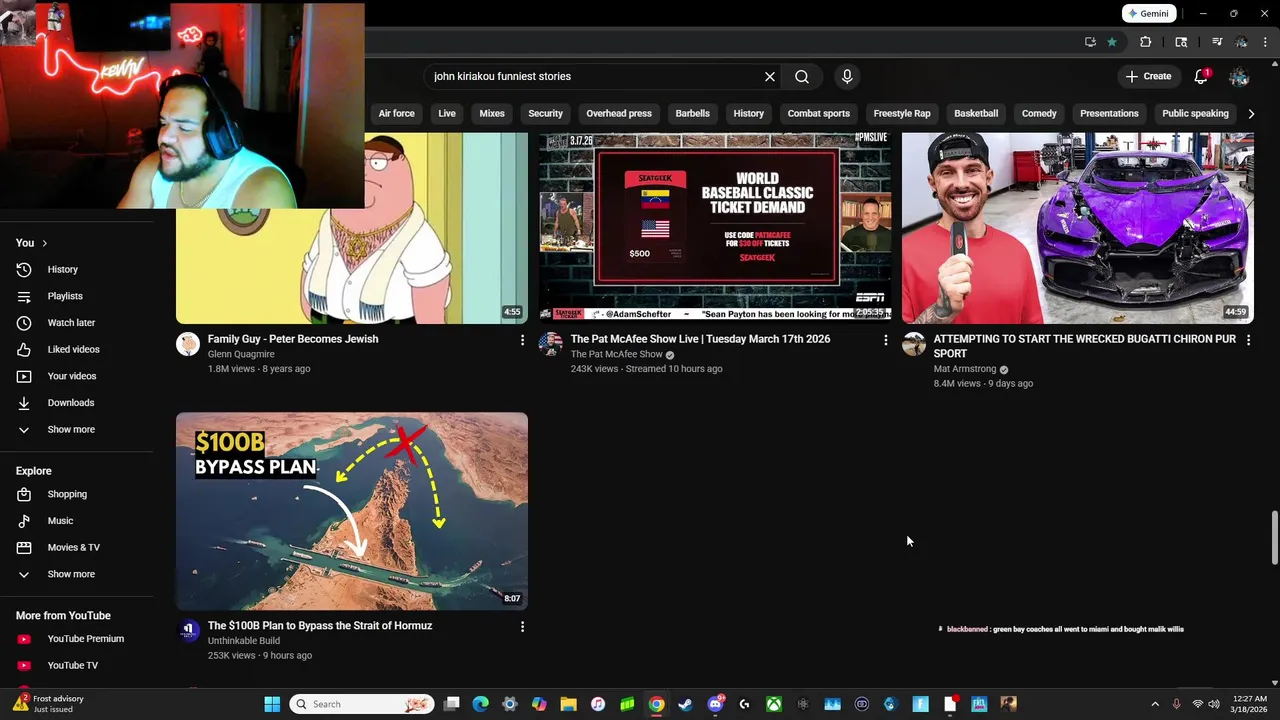Select the Combat sports filter chip
Image resolution: width=1280 pixels, height=720 pixels.
[x=818, y=114]
